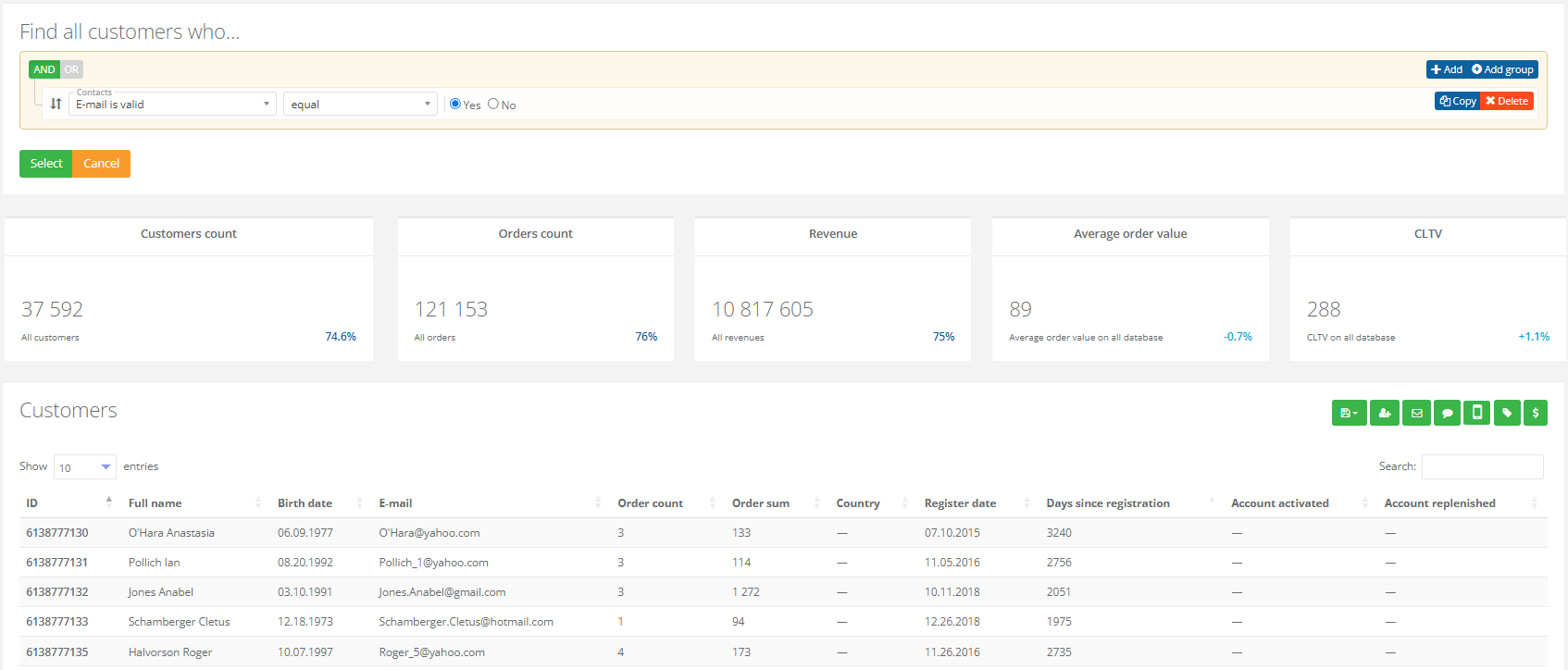Open the E-mail is valid field dropdown
Image resolution: width=1568 pixels, height=670 pixels.
pyautogui.click(x=172, y=104)
